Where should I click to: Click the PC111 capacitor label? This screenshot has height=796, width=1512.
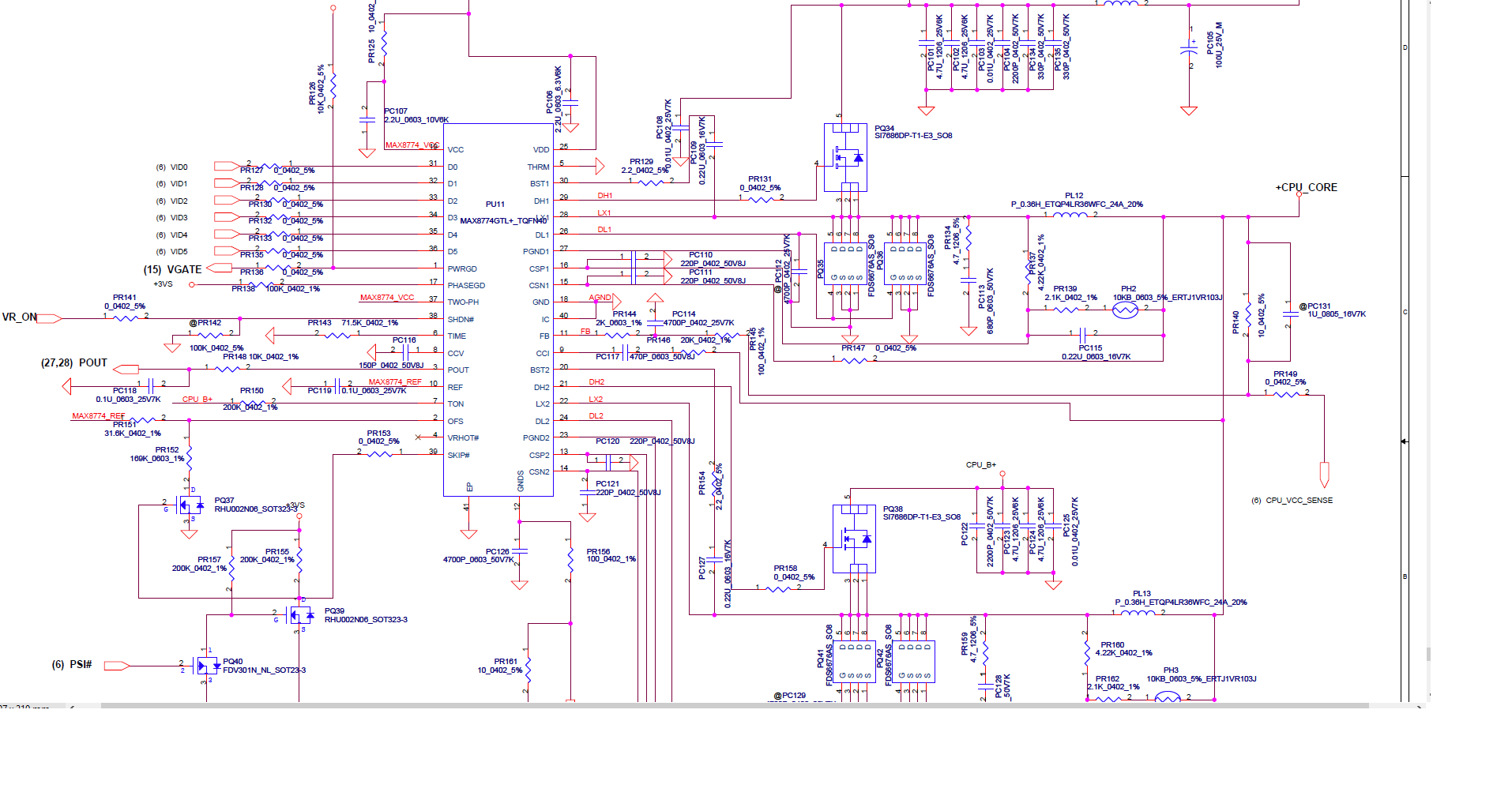pyautogui.click(x=701, y=272)
